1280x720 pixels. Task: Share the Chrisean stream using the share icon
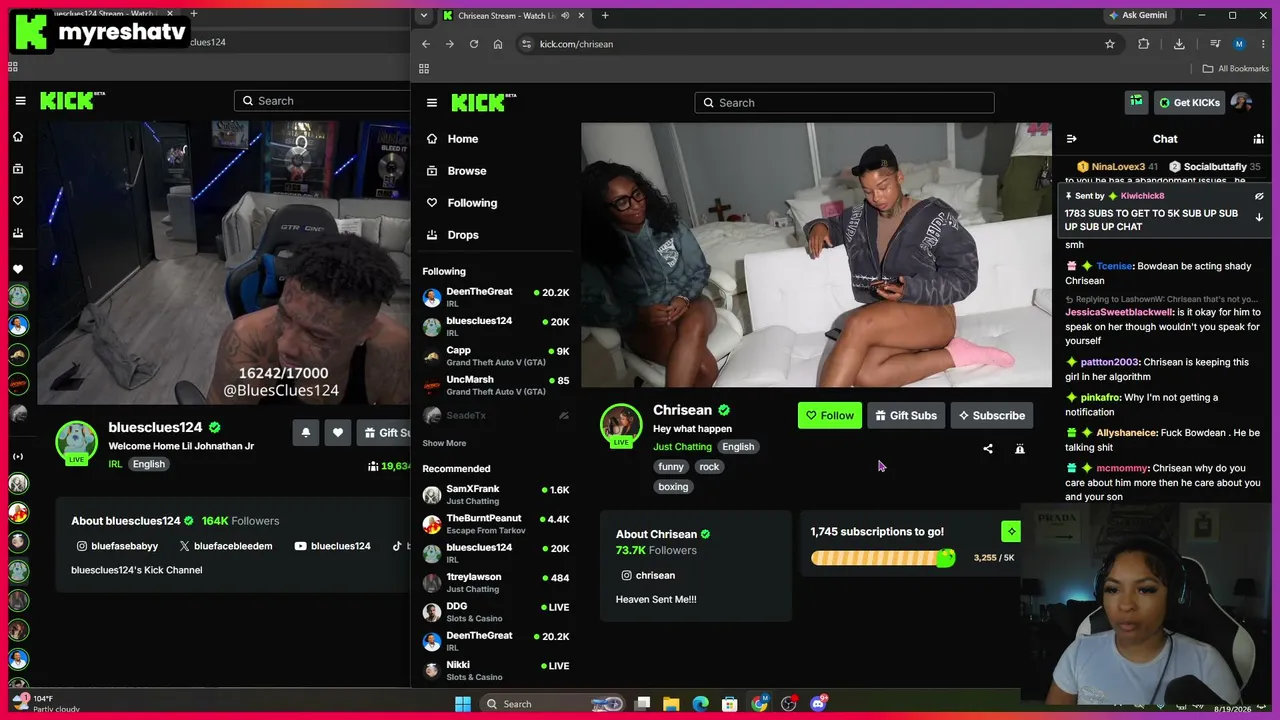(988, 449)
